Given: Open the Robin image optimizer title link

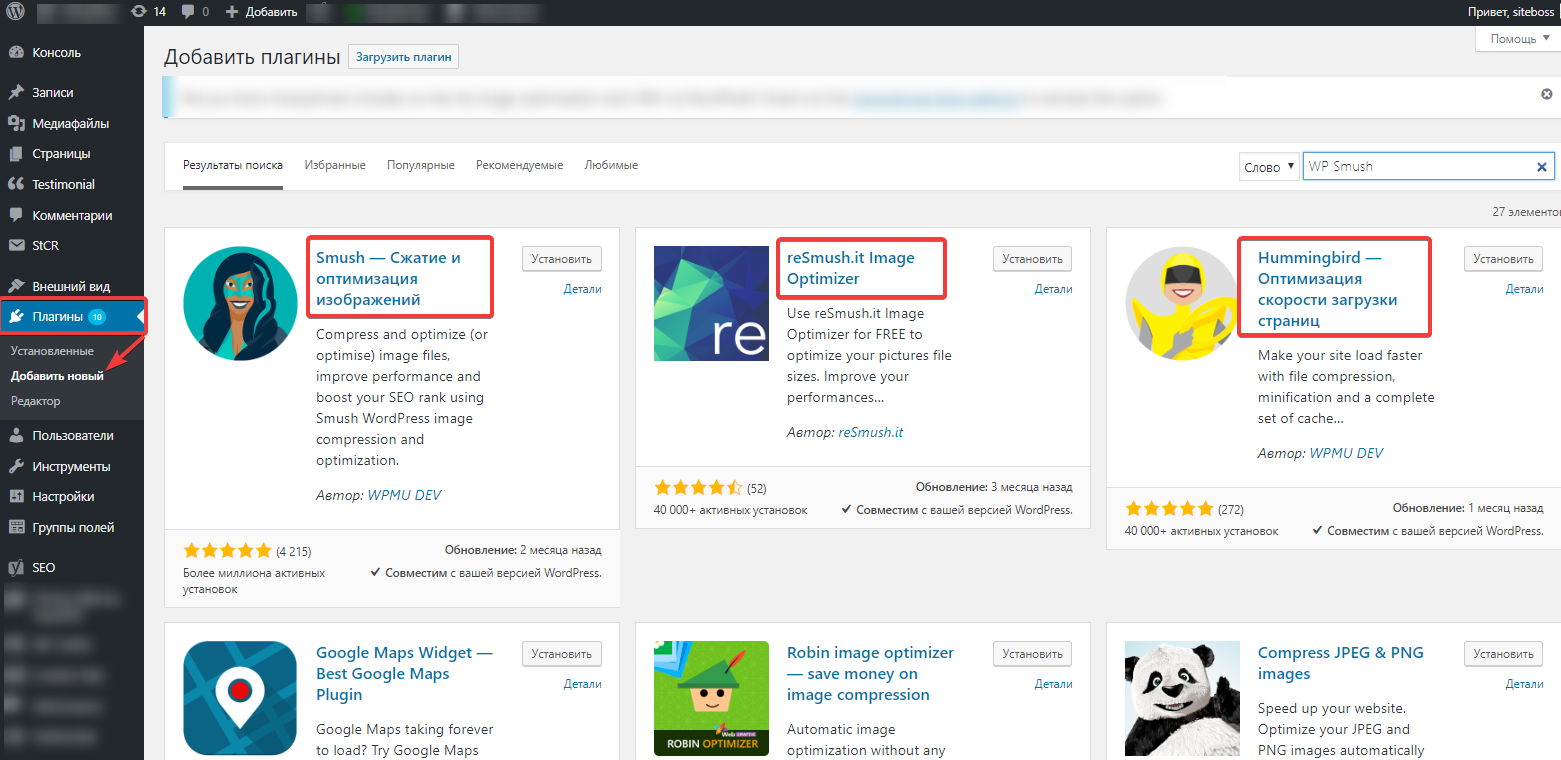Looking at the screenshot, I should 871,673.
